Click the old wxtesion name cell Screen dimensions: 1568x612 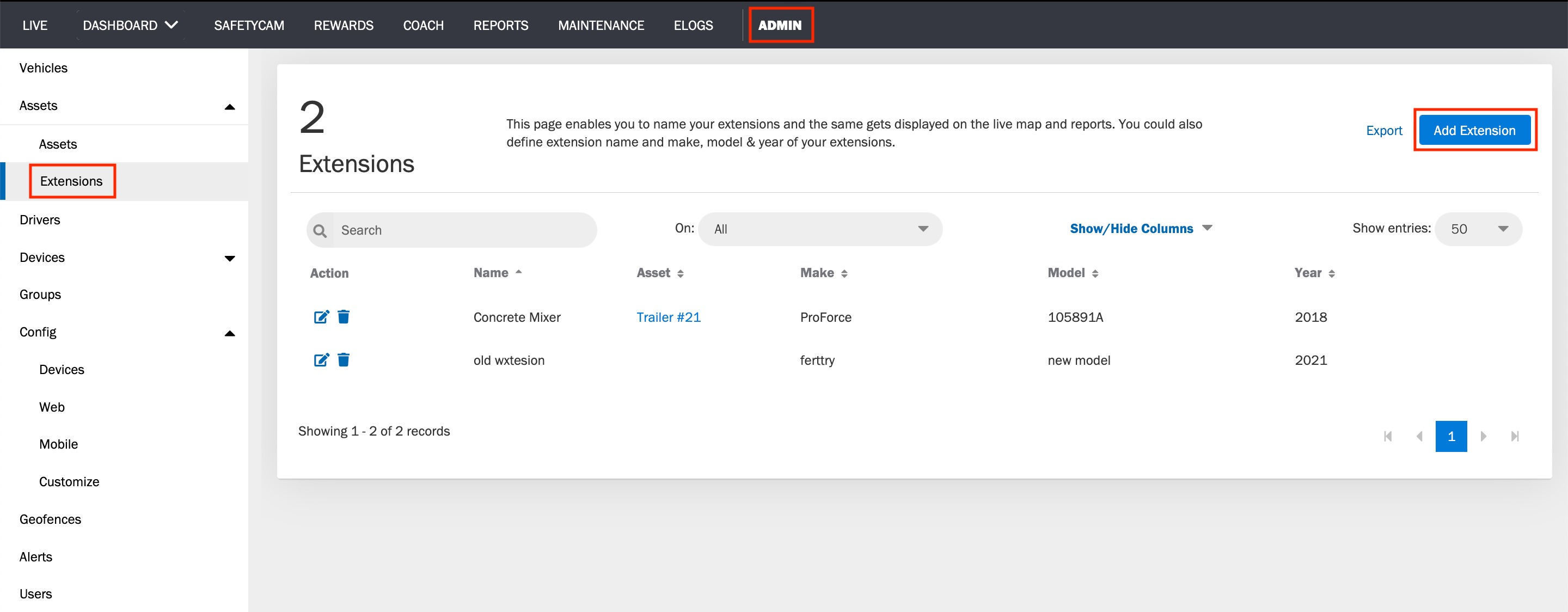point(509,360)
